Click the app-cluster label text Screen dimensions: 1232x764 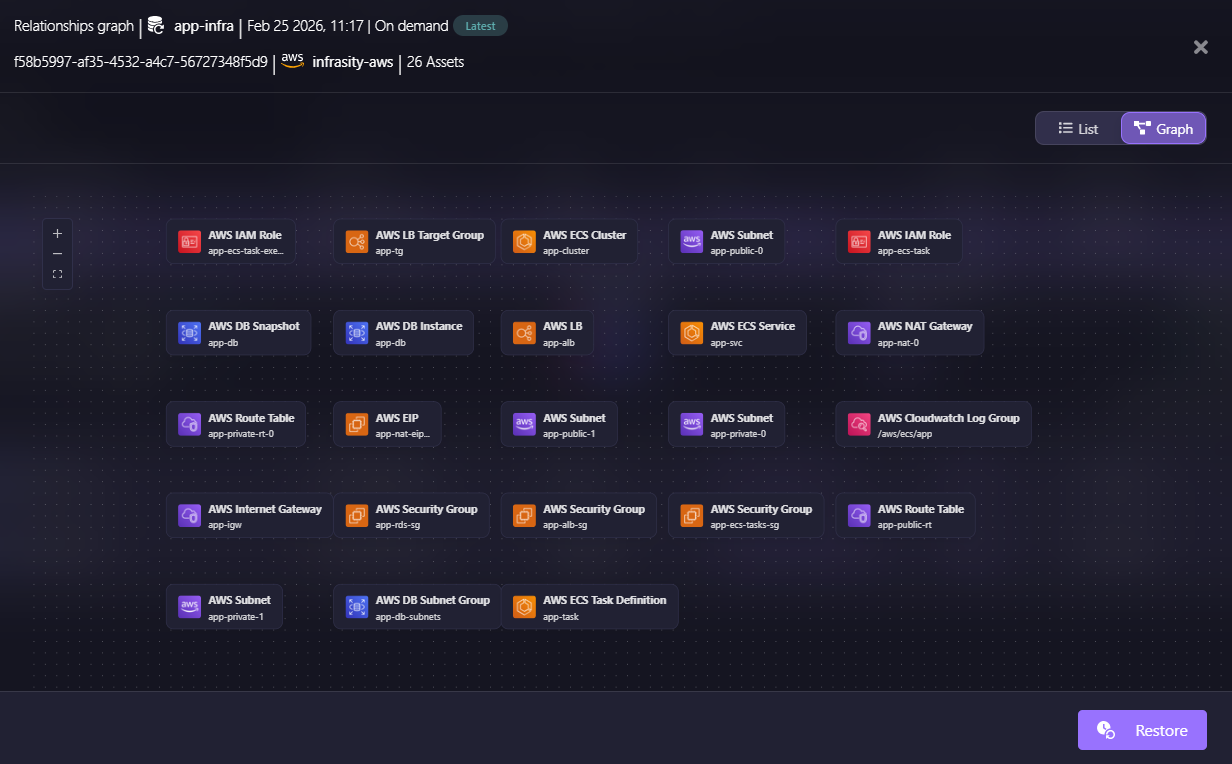566,251
